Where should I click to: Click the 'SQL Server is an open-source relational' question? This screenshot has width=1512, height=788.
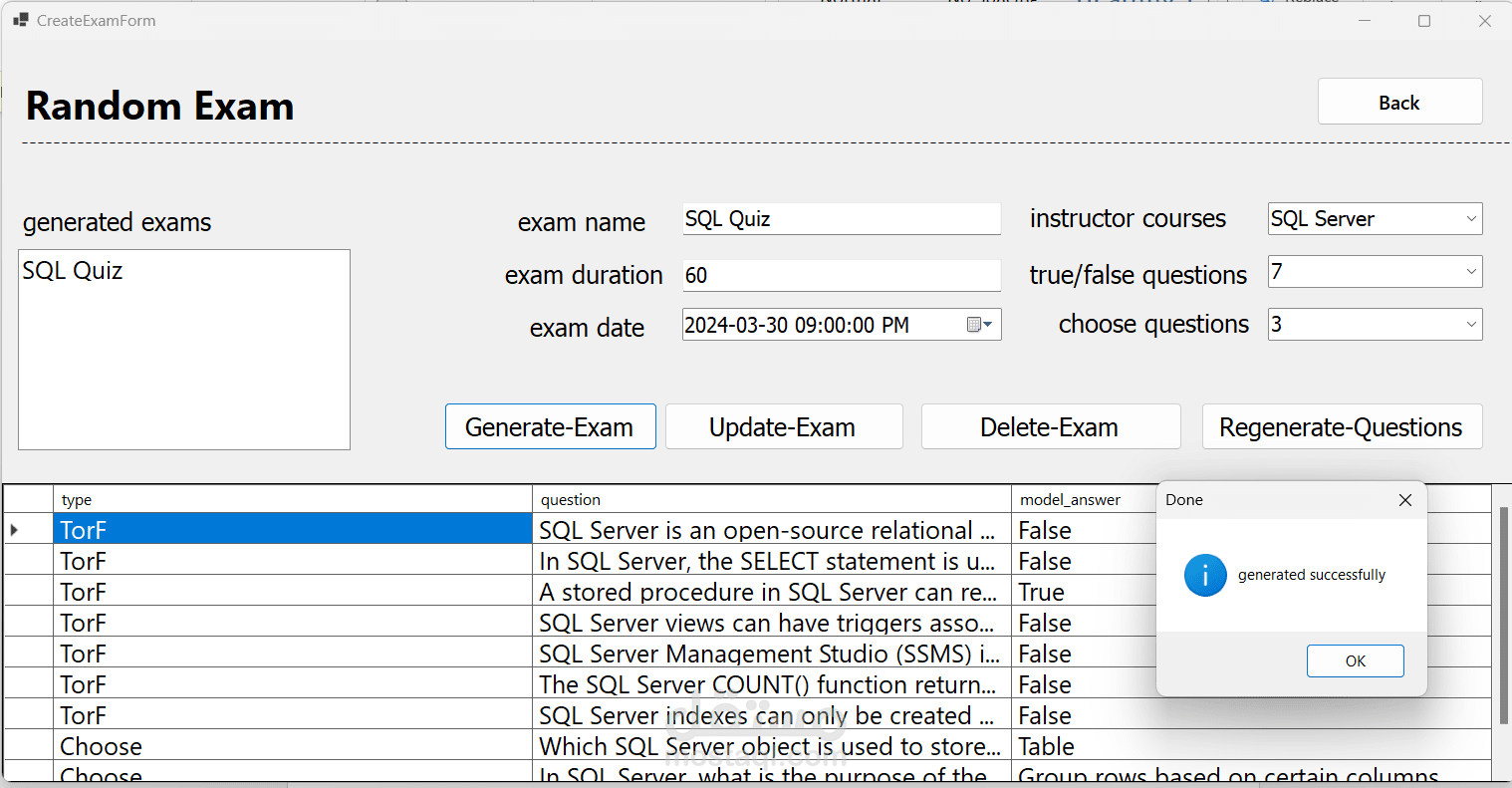point(772,530)
